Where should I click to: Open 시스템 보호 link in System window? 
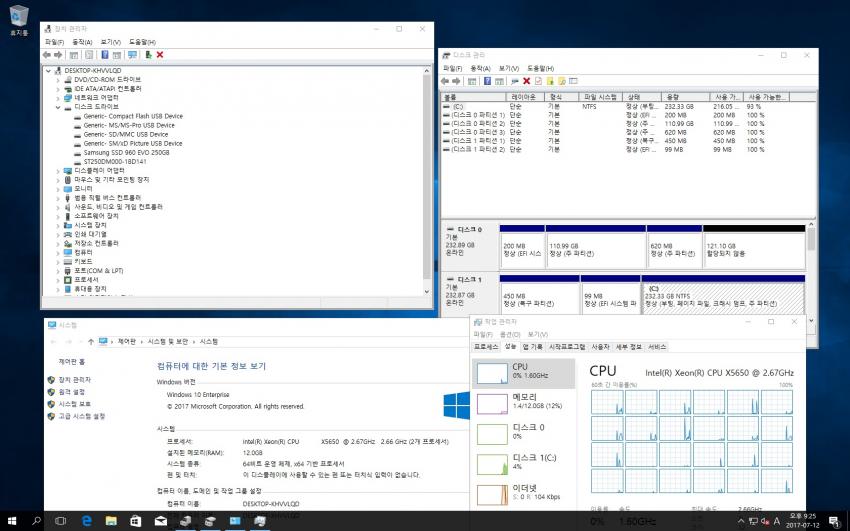(x=75, y=404)
